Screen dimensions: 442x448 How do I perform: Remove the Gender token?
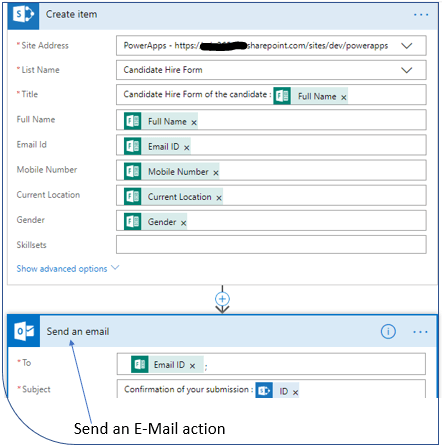[184, 223]
